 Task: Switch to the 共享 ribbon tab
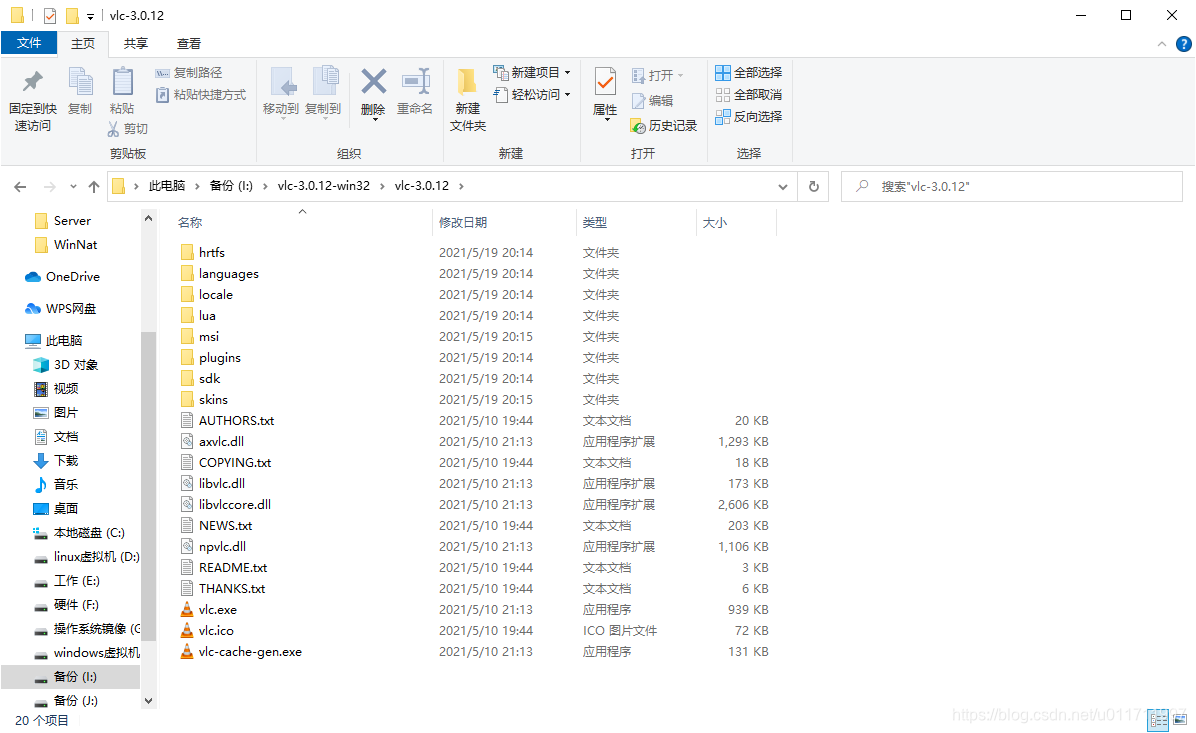pyautogui.click(x=136, y=43)
